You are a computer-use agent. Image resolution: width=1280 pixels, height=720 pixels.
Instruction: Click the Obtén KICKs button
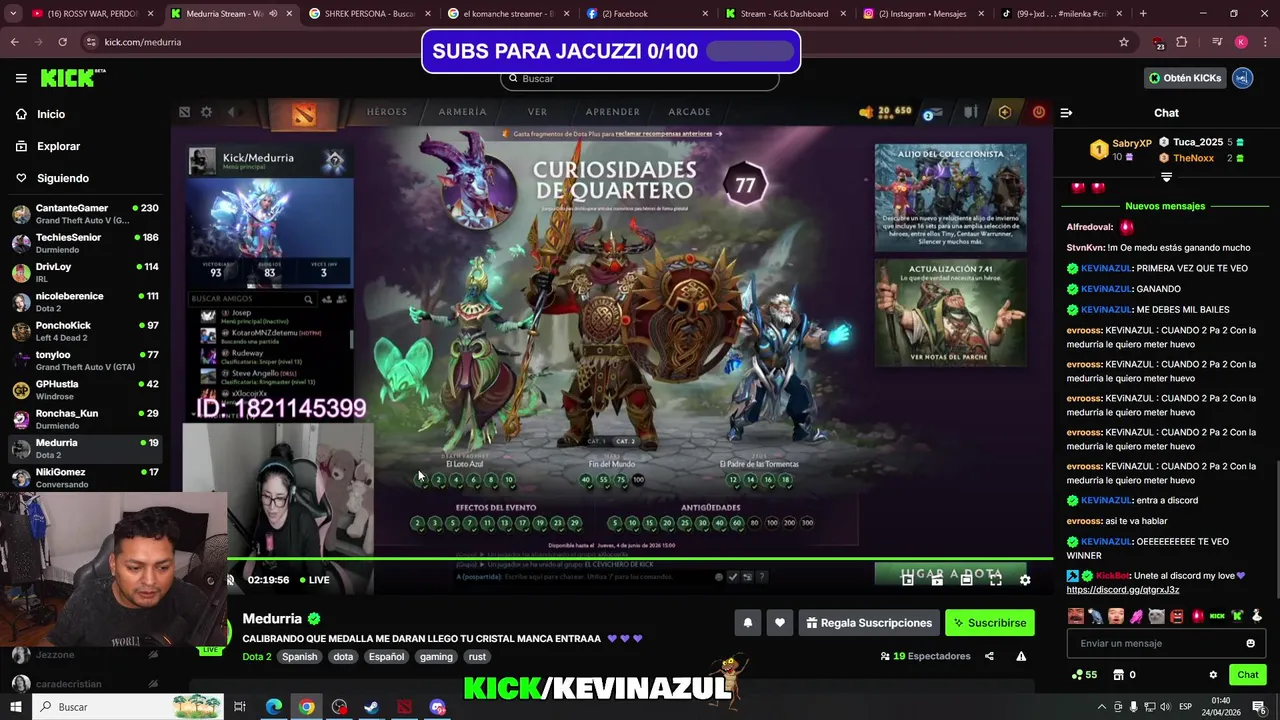[x=1184, y=78]
